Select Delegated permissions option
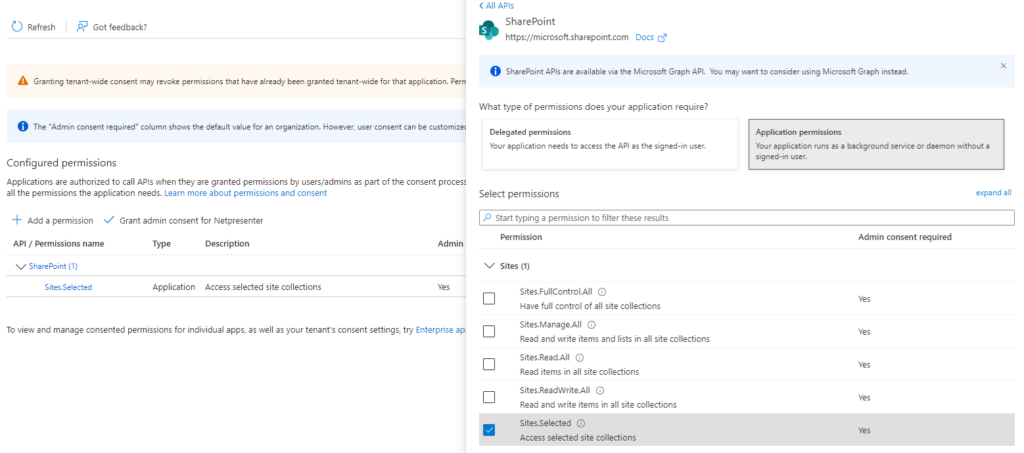The image size is (1024, 453). click(609, 144)
